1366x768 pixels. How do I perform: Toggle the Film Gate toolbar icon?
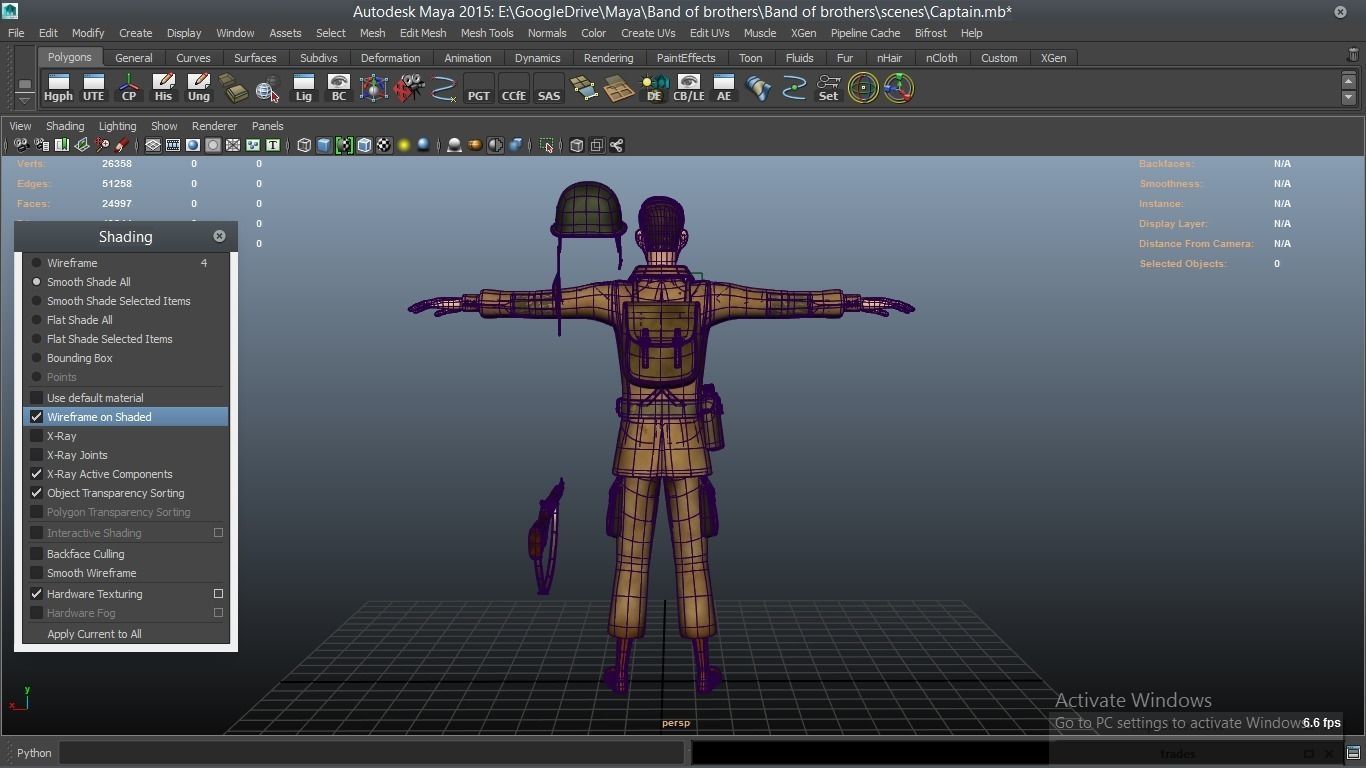[x=173, y=145]
